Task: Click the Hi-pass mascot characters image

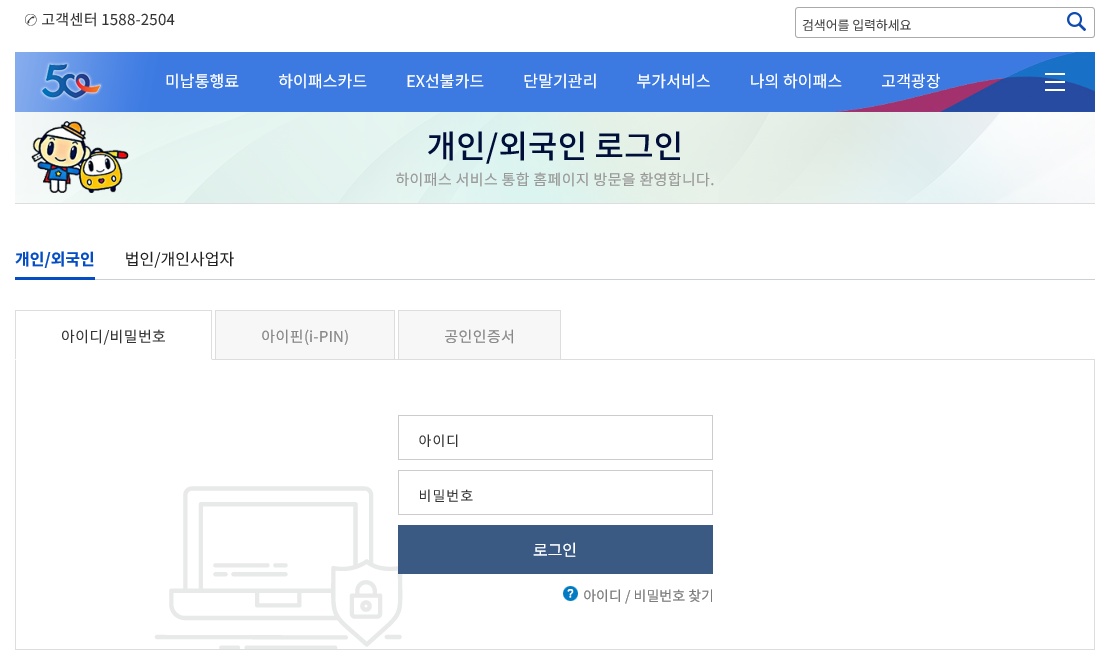Action: pos(79,158)
